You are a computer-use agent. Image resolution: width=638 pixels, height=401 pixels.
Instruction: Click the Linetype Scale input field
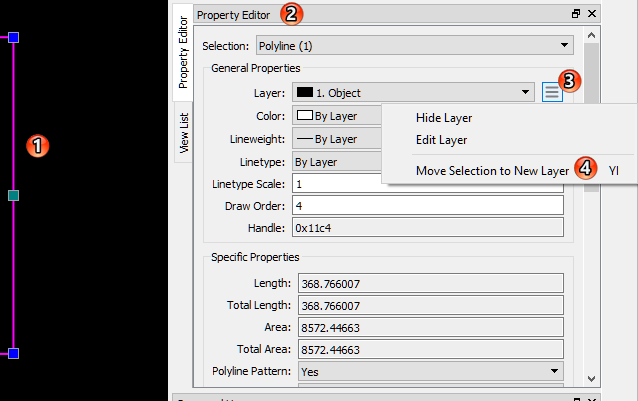point(427,184)
